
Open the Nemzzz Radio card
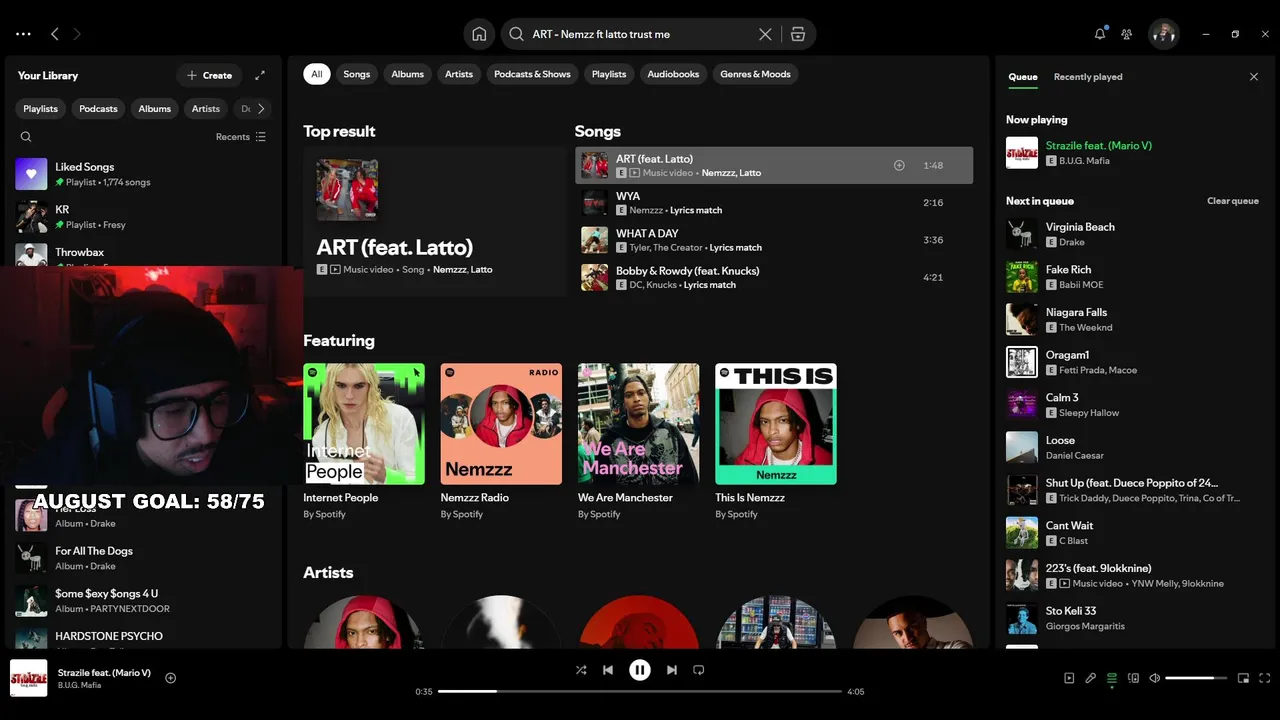coord(501,441)
